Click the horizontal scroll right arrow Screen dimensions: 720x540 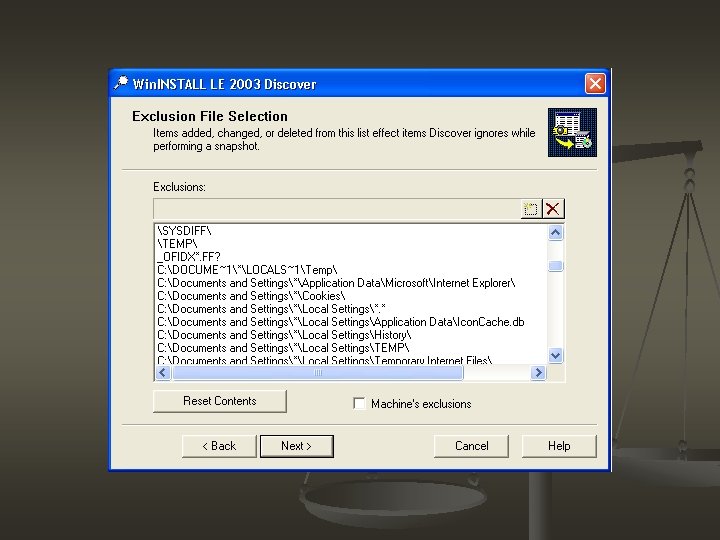click(x=538, y=372)
